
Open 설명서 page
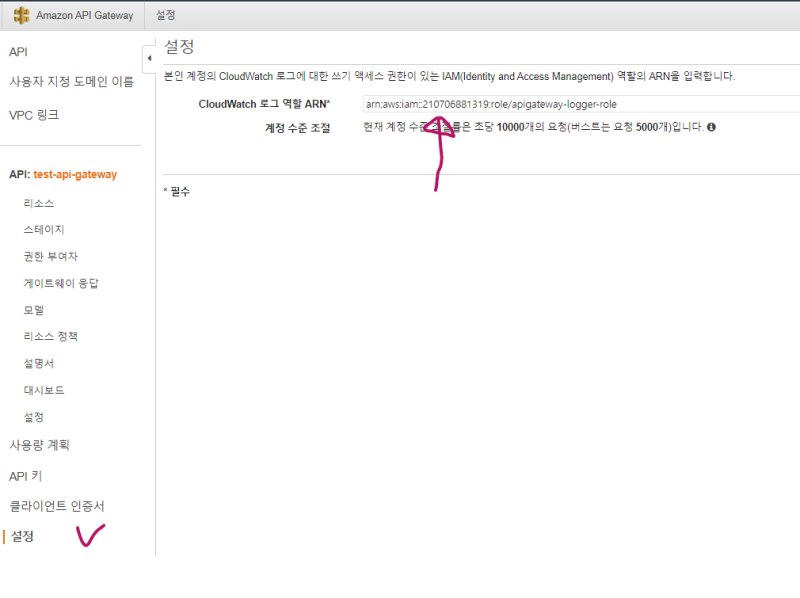(38, 364)
